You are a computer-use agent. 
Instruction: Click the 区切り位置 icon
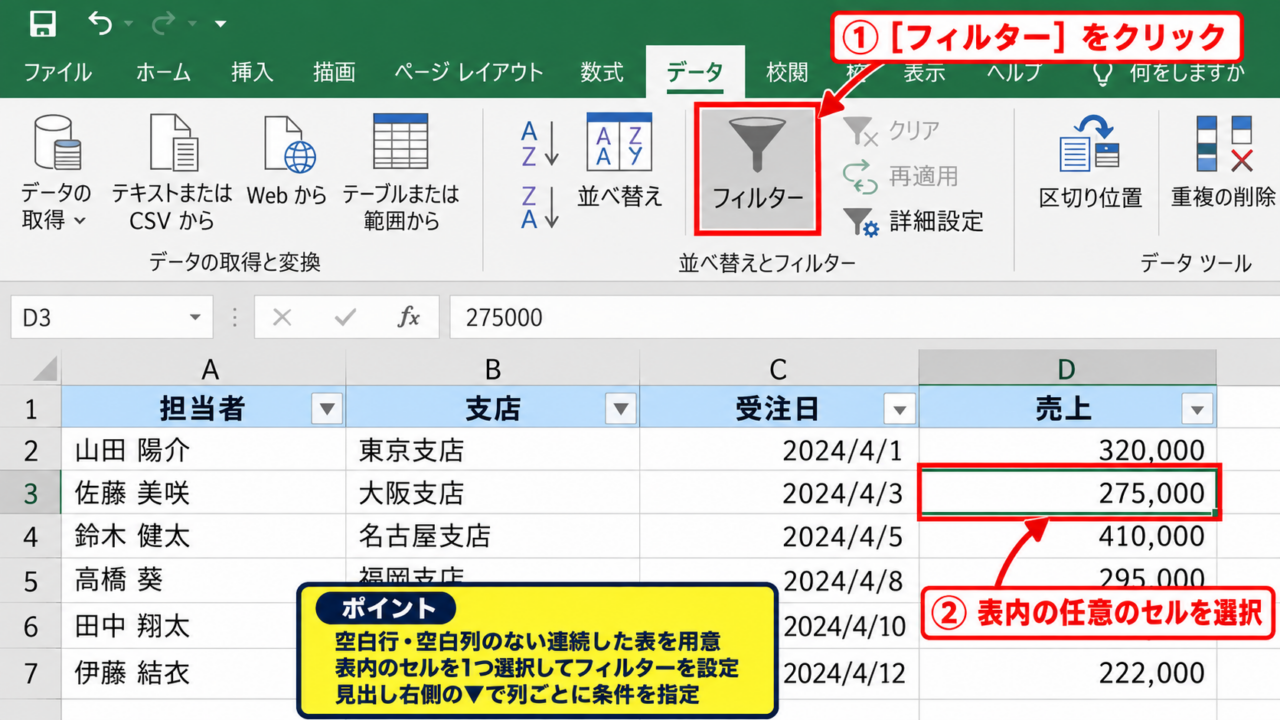(1089, 144)
